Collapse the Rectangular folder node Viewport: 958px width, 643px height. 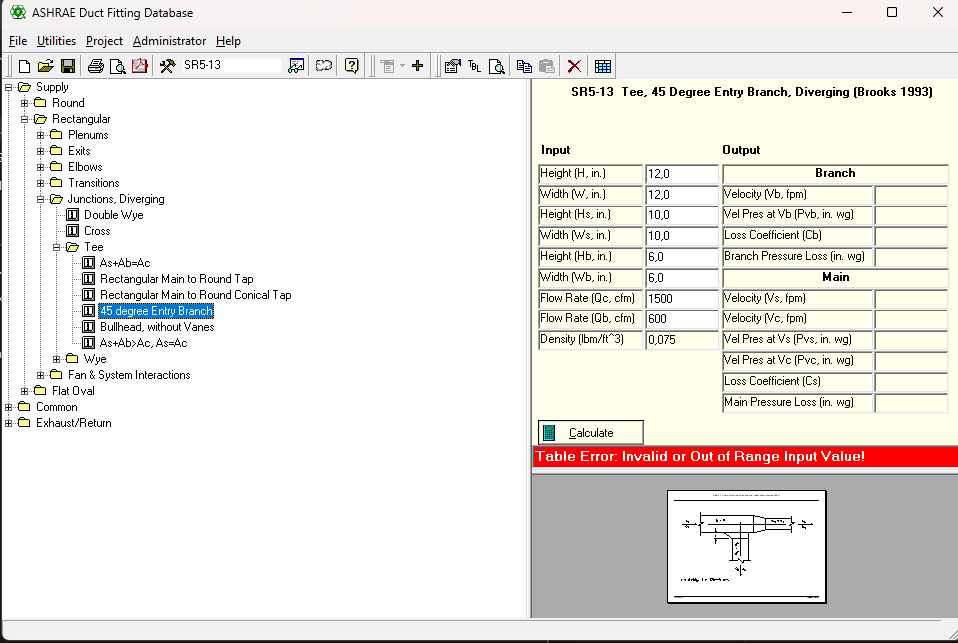click(24, 119)
